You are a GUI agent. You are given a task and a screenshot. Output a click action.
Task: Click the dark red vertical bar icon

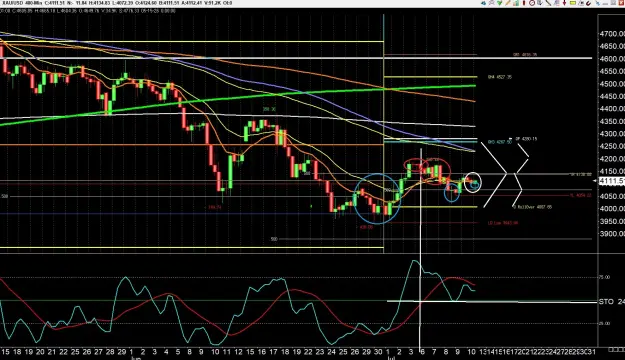click(524, 3)
